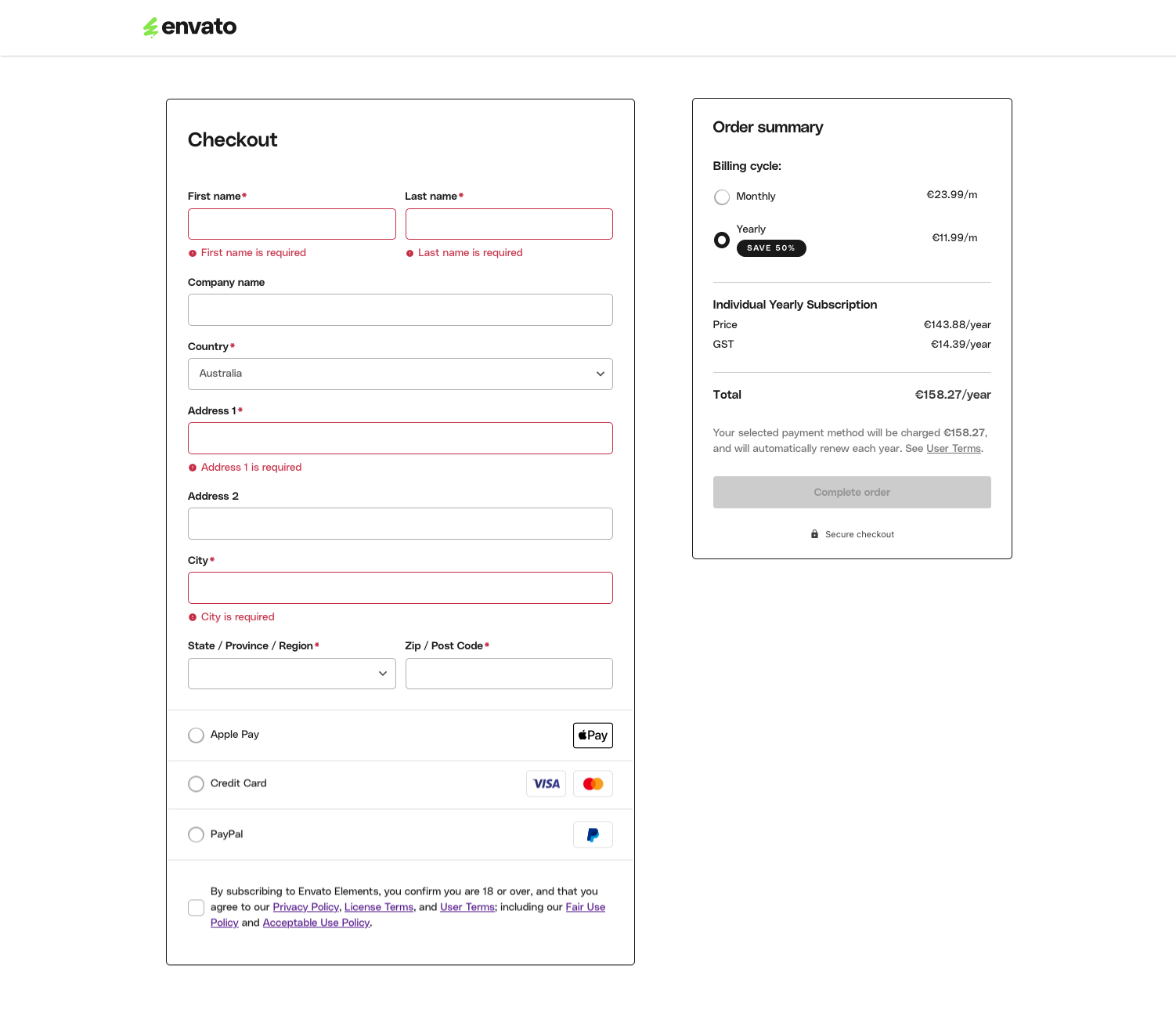Viewport: 1176px width, 1030px height.
Task: Click the Apple Pay payment icon
Action: point(593,735)
